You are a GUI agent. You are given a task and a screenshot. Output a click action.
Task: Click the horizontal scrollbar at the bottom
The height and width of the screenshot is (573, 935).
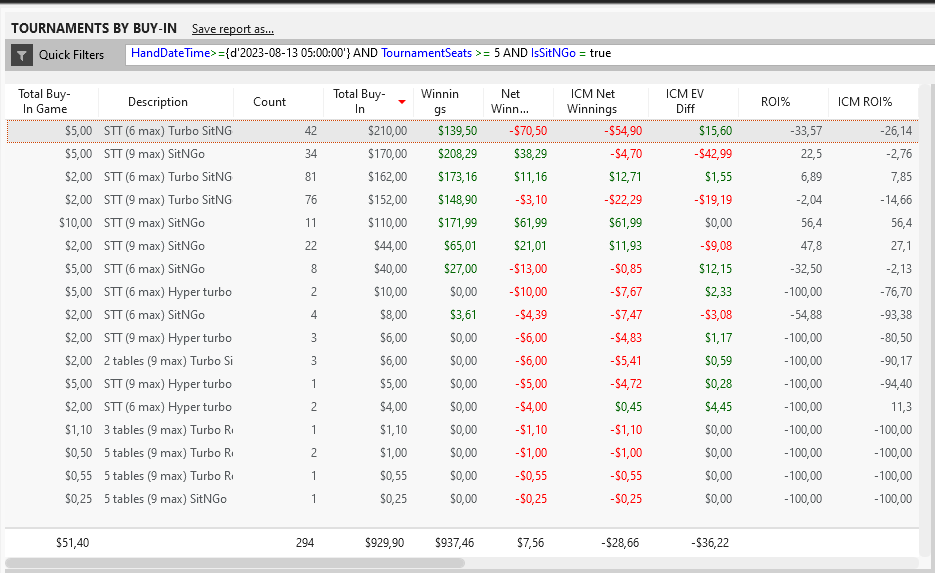(234, 563)
